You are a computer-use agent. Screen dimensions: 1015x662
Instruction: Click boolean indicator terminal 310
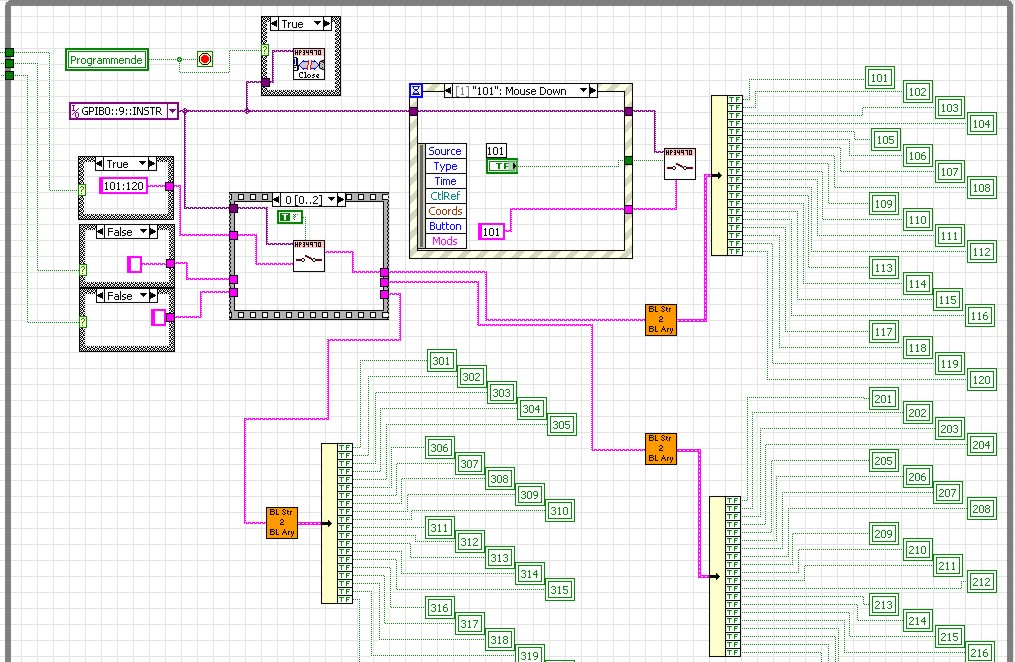pos(559,511)
